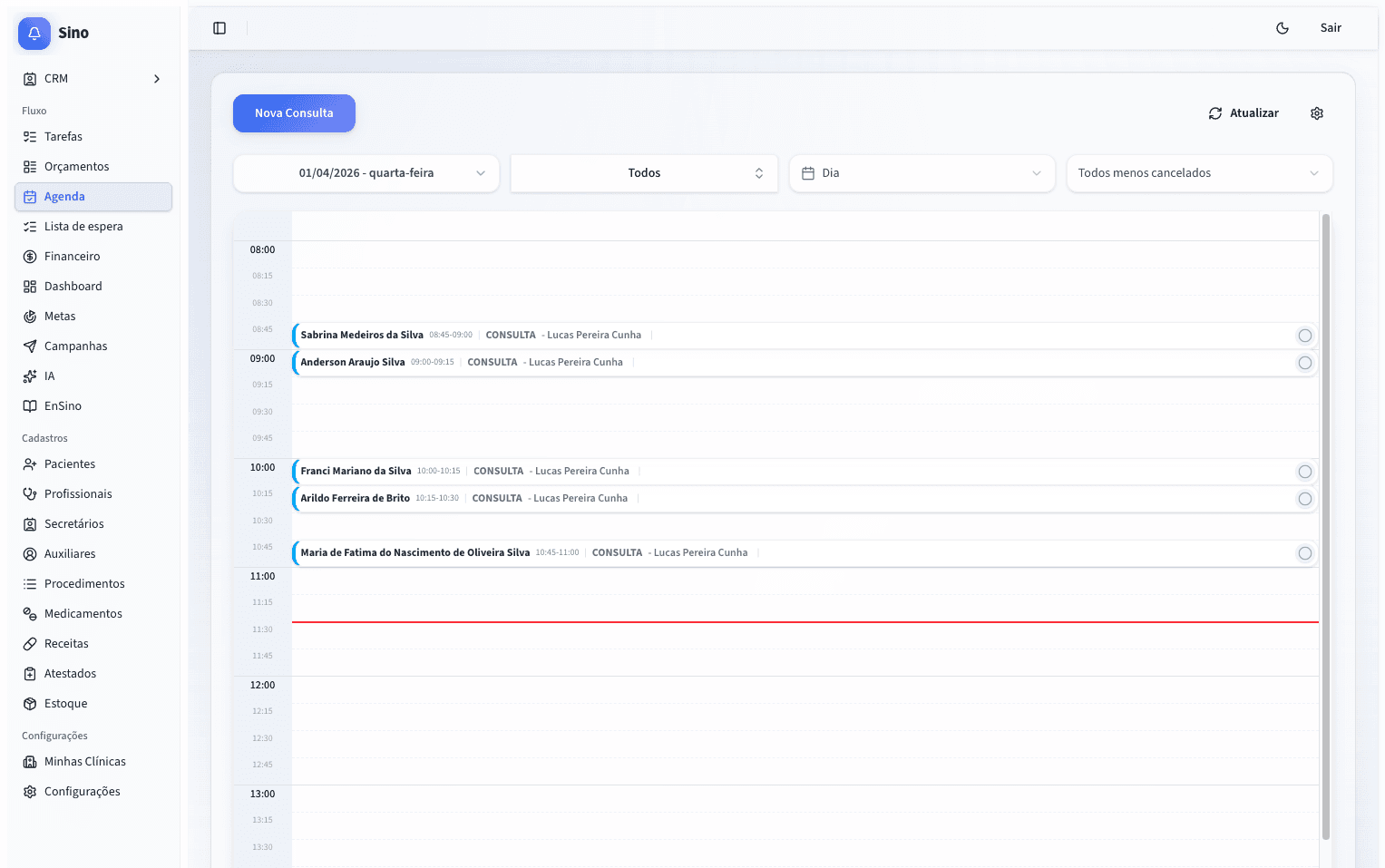Click the Estoque box icon
The image size is (1385, 868).
30,704
